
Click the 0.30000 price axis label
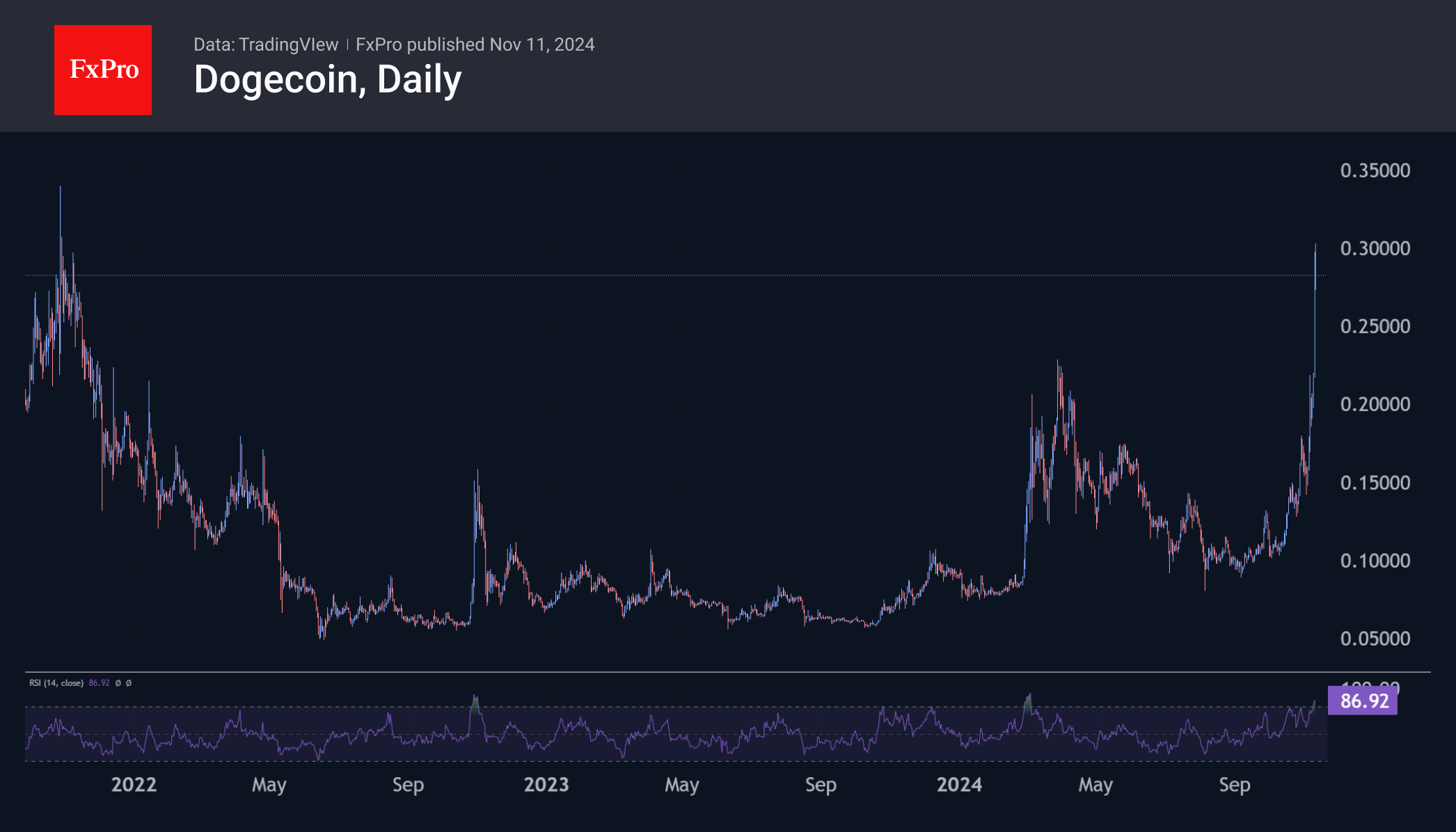(1375, 248)
